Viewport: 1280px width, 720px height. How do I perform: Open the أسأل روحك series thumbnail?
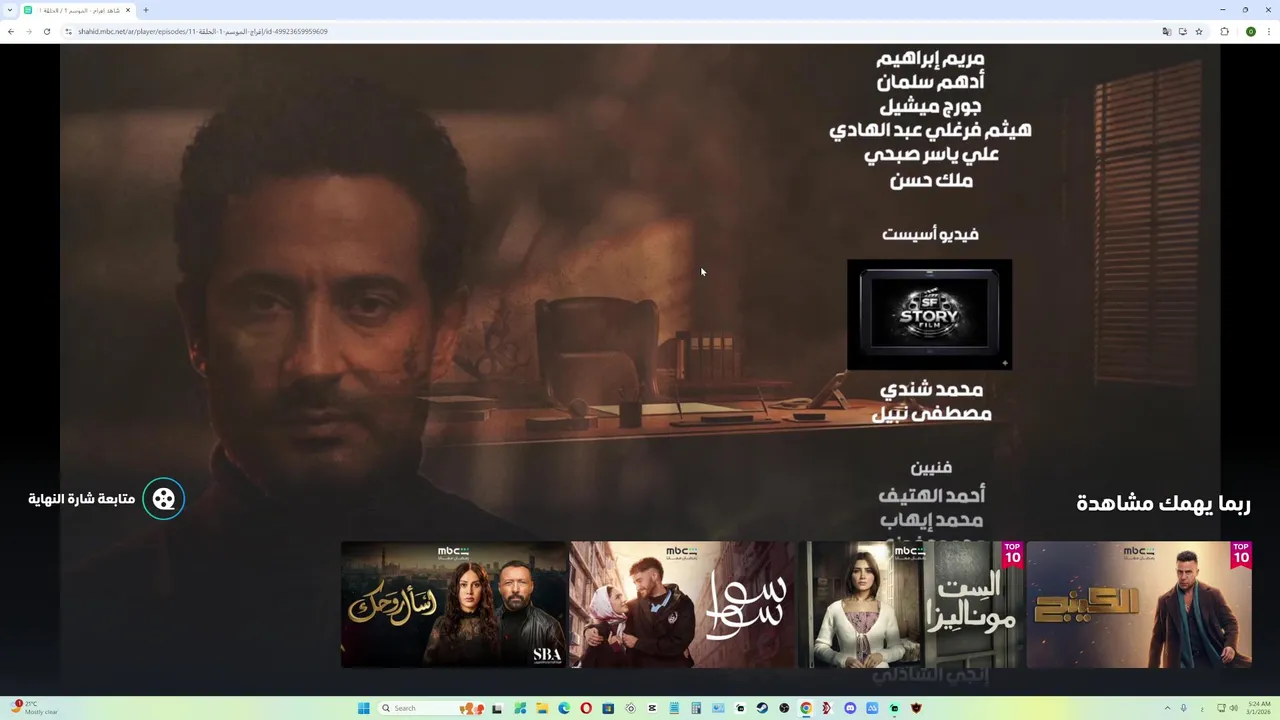[453, 604]
